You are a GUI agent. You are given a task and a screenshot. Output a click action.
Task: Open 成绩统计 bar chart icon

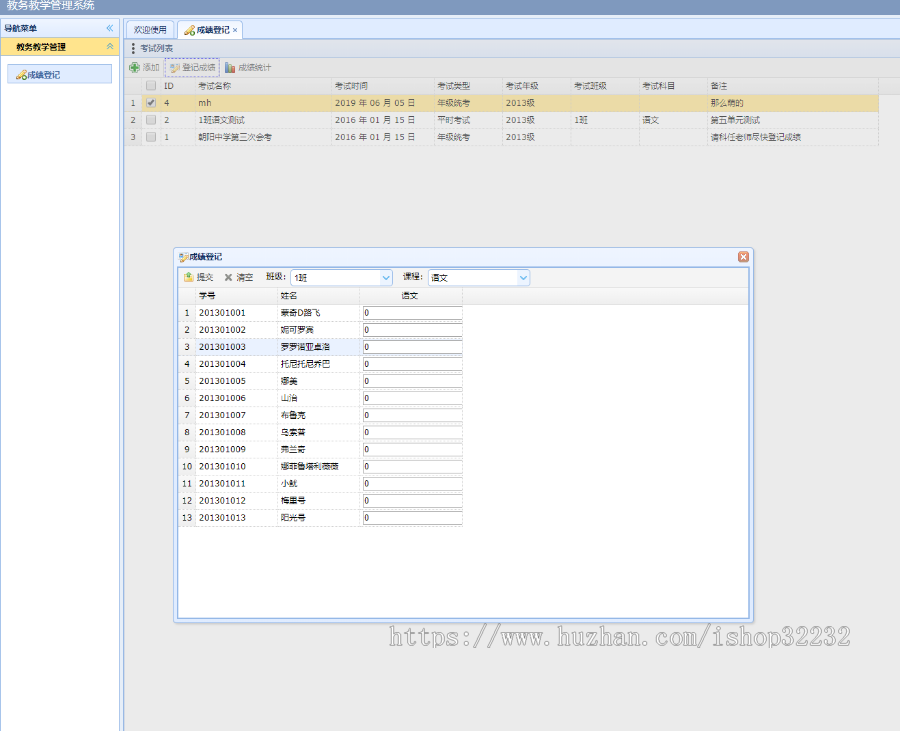[x=231, y=68]
